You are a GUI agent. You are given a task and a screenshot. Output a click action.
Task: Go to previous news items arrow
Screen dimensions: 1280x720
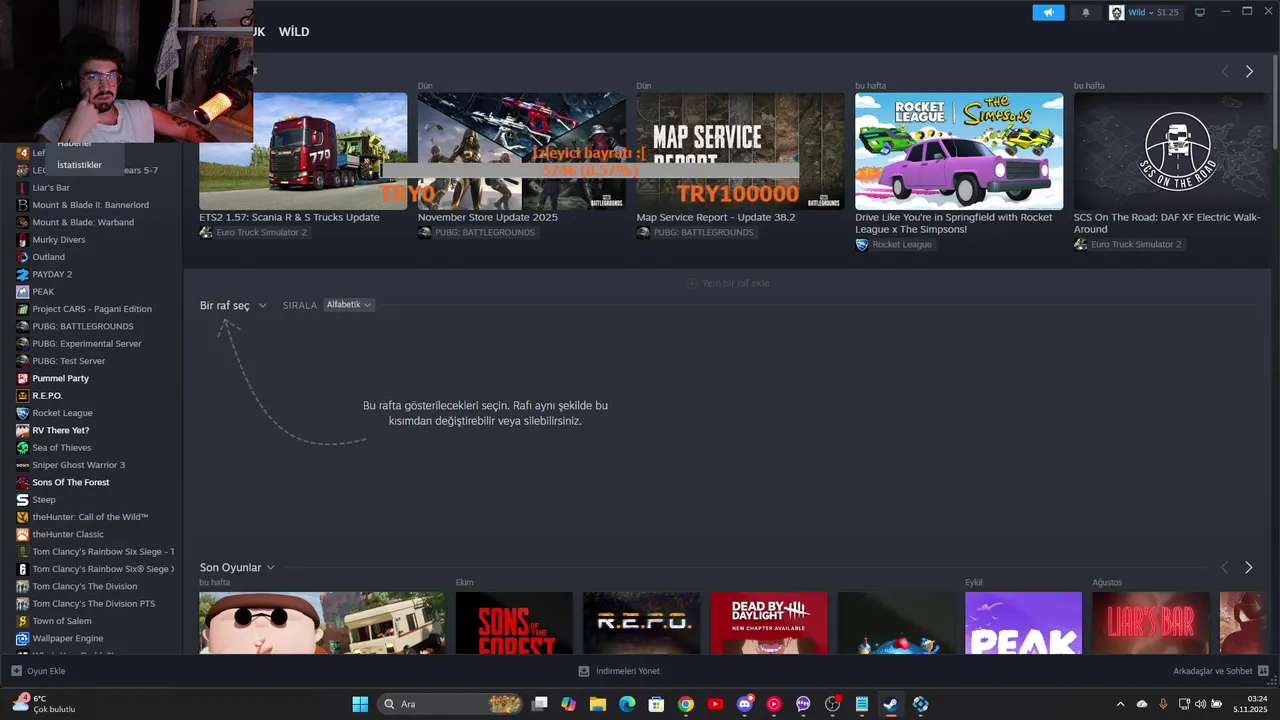pyautogui.click(x=1225, y=71)
